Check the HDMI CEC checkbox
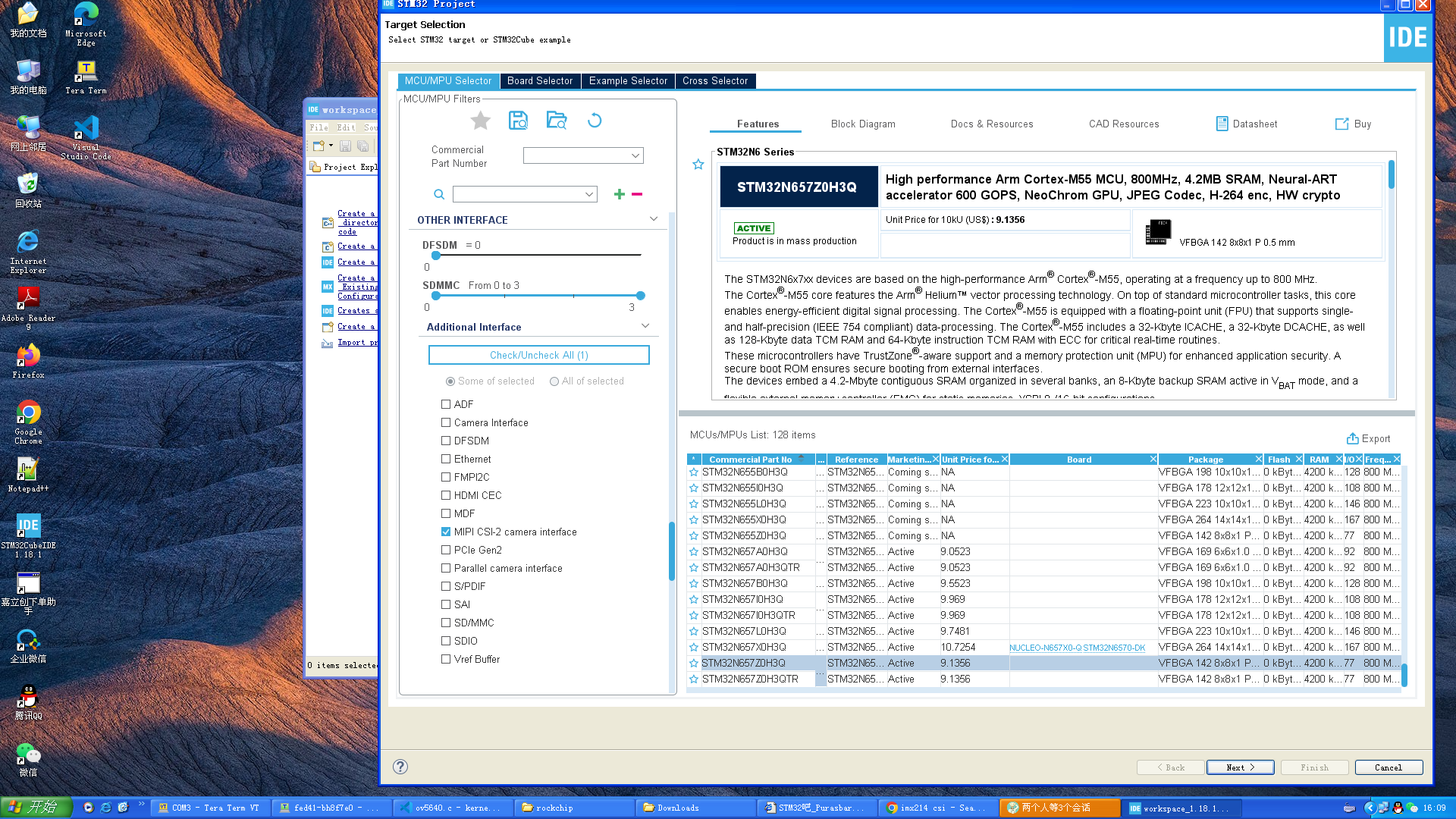 pyautogui.click(x=446, y=495)
